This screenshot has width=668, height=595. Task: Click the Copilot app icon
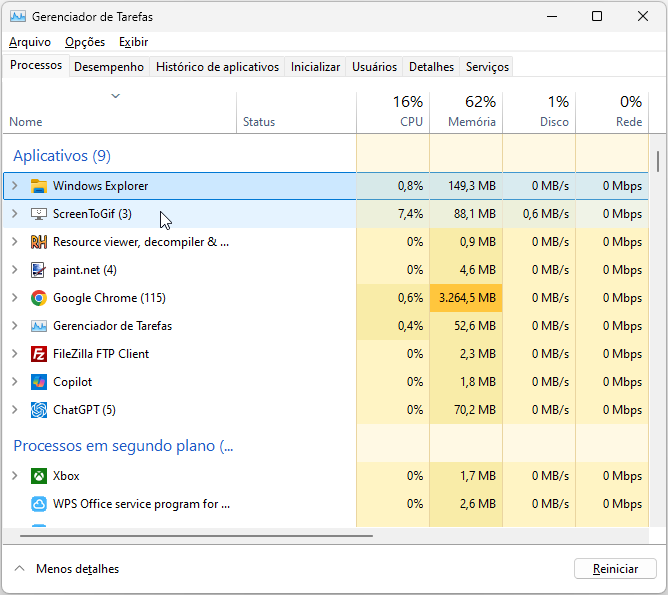pyautogui.click(x=39, y=382)
